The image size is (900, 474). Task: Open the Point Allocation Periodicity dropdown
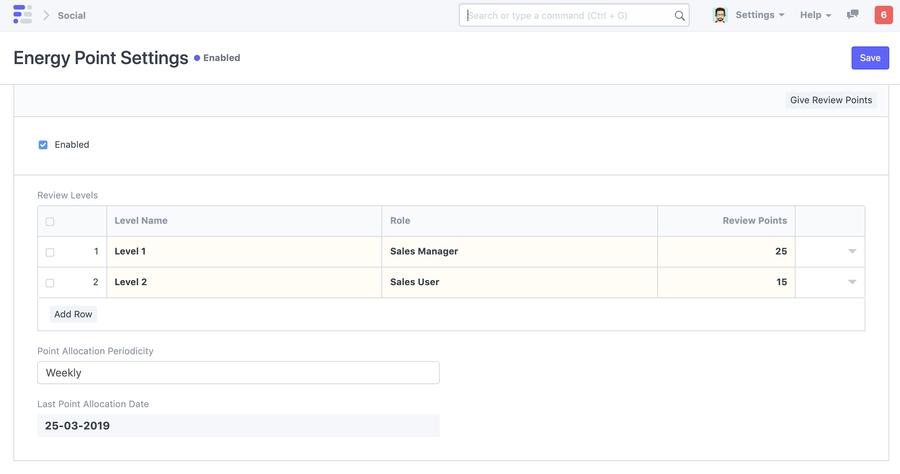point(238,373)
